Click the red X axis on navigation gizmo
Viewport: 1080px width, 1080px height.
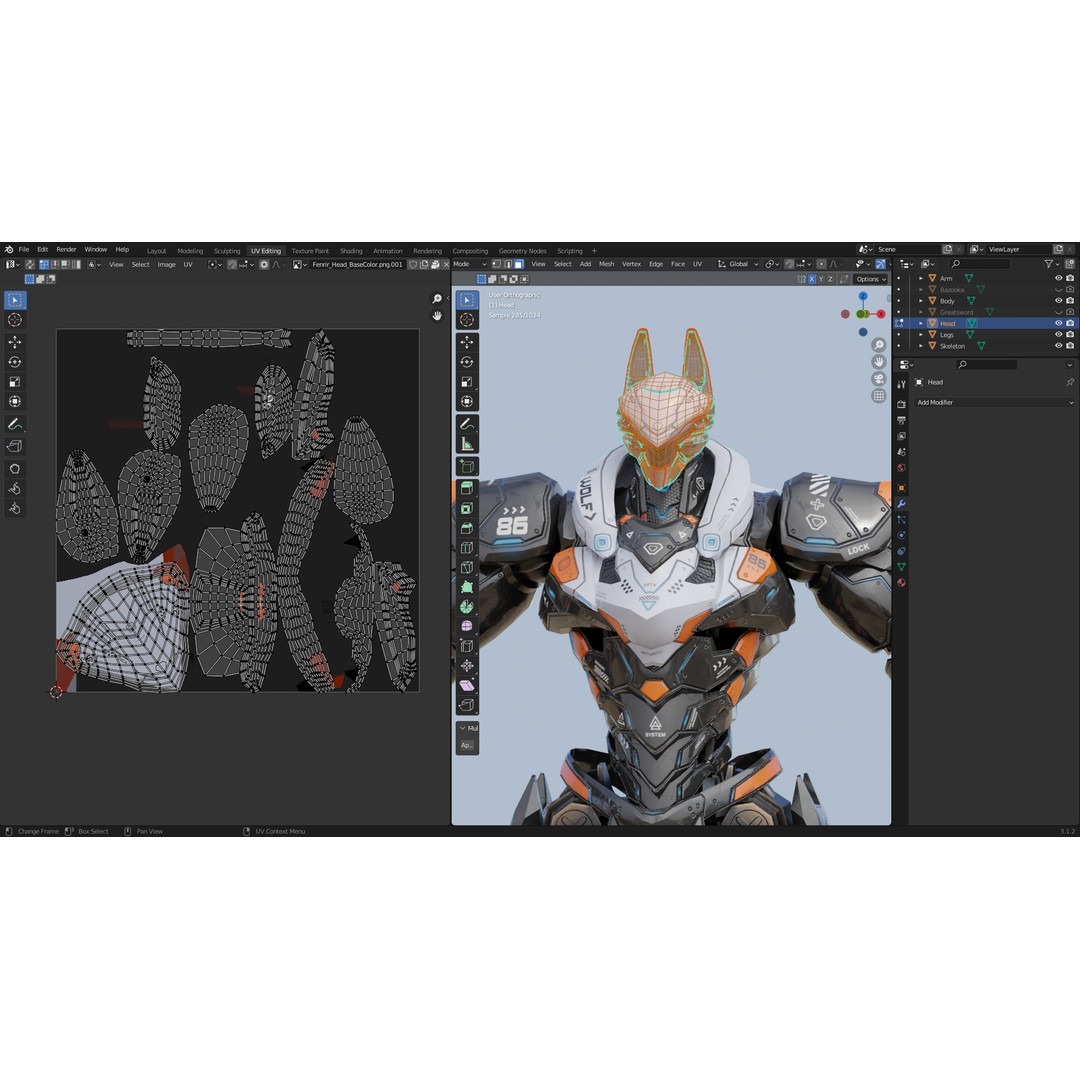881,314
